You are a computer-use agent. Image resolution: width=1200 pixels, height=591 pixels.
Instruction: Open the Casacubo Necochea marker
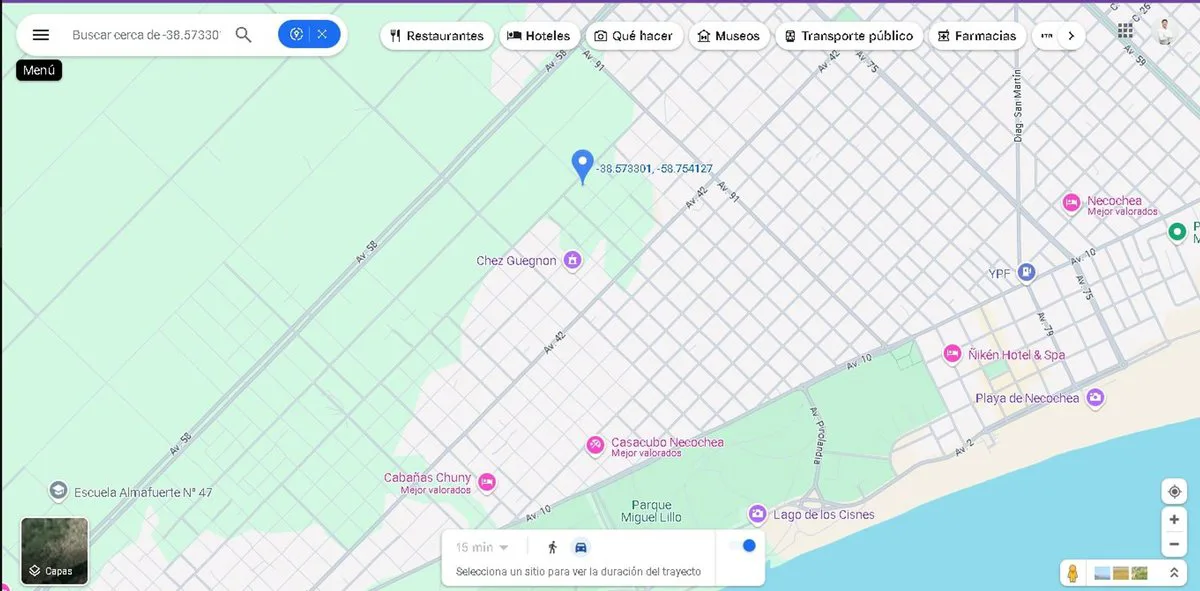point(595,445)
